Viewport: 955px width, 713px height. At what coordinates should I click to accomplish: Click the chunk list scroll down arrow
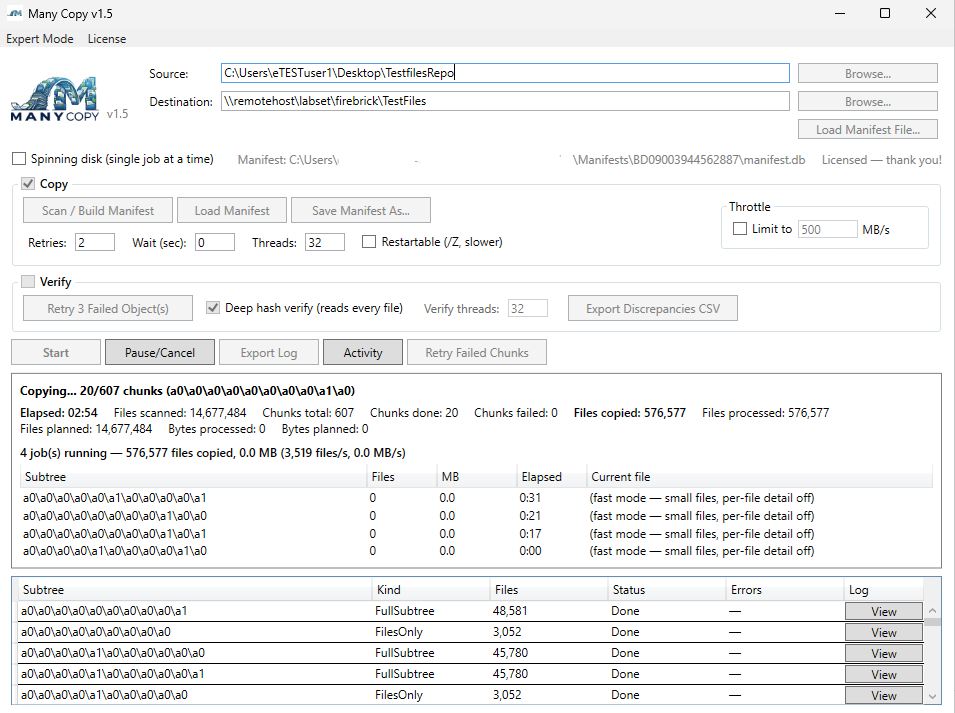[x=932, y=695]
